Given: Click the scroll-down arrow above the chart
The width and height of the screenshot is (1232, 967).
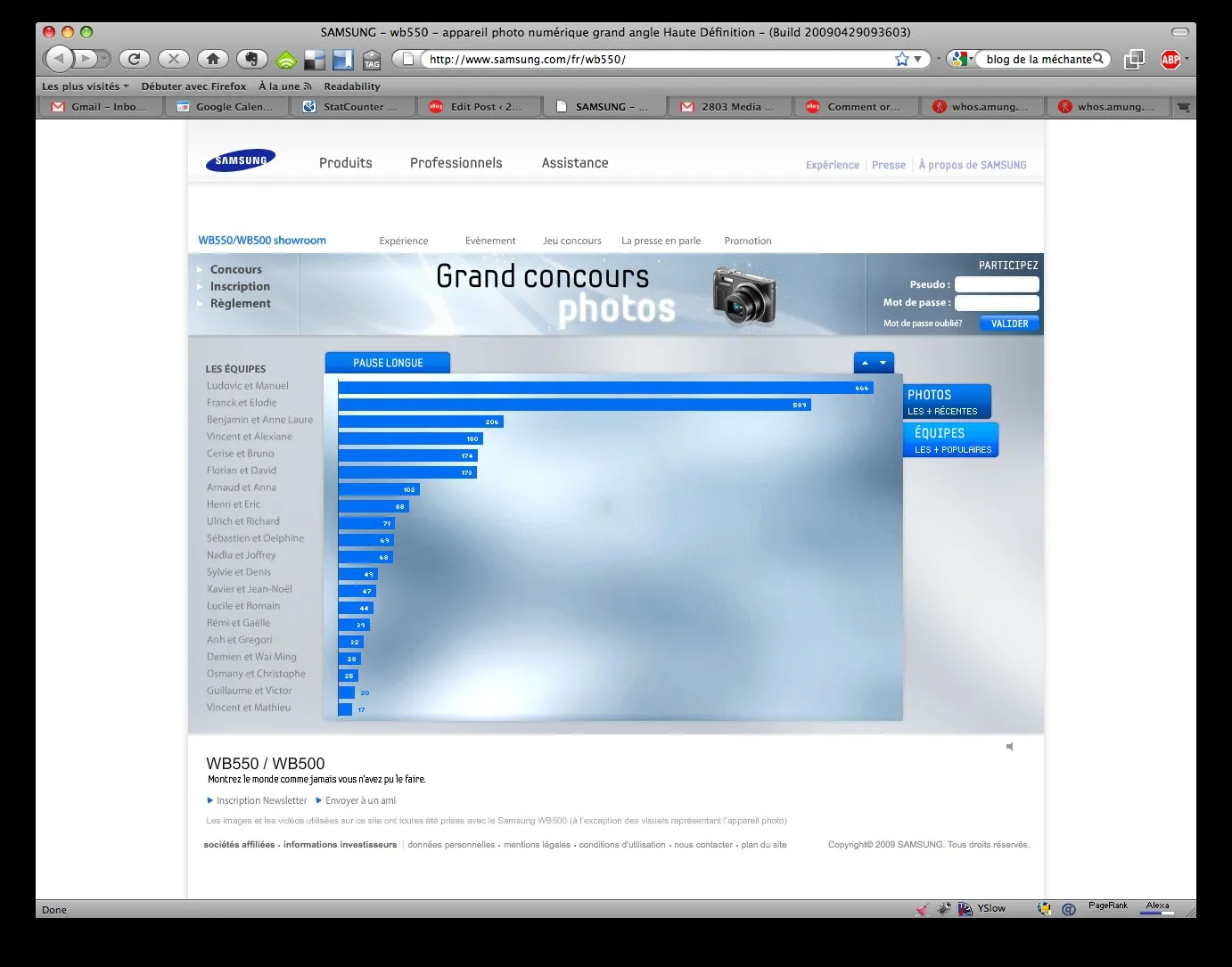Looking at the screenshot, I should [x=883, y=363].
